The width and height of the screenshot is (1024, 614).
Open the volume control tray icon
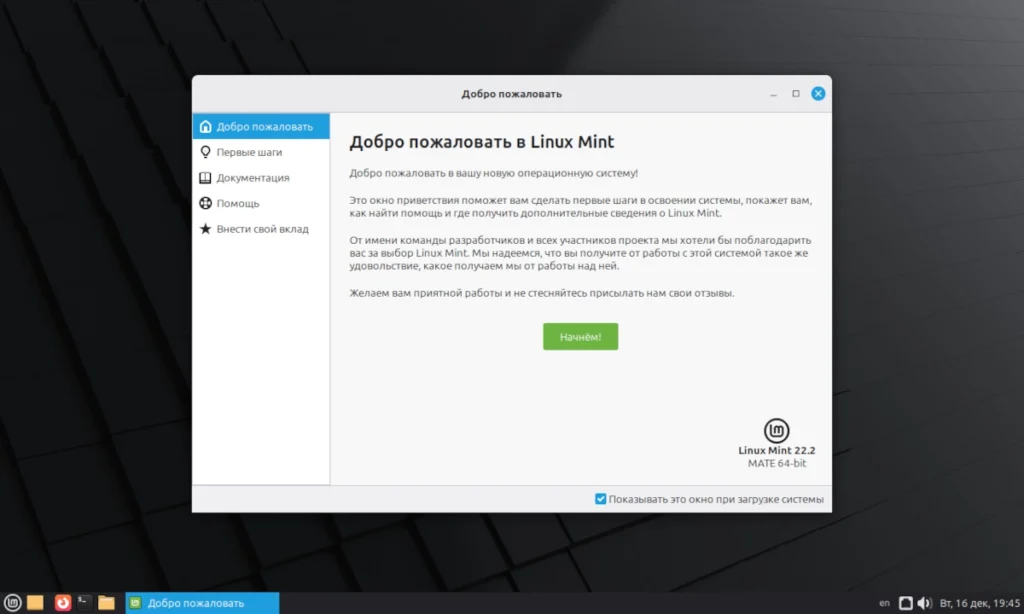[924, 603]
